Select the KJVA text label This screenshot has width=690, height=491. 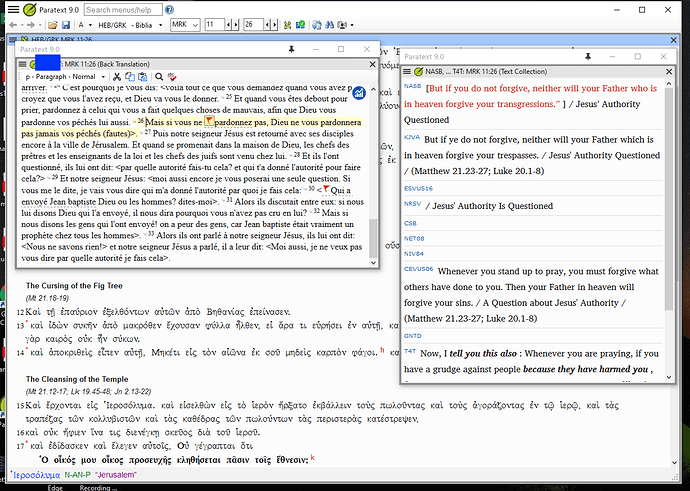pos(412,137)
